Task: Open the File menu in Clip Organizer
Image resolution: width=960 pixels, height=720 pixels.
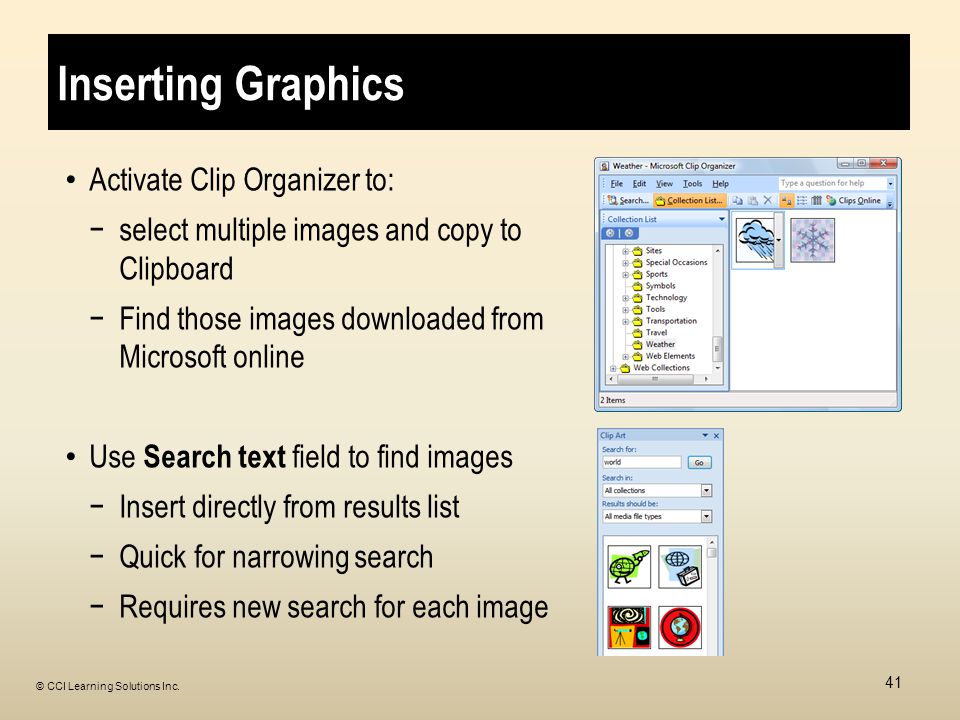Action: click(x=616, y=184)
